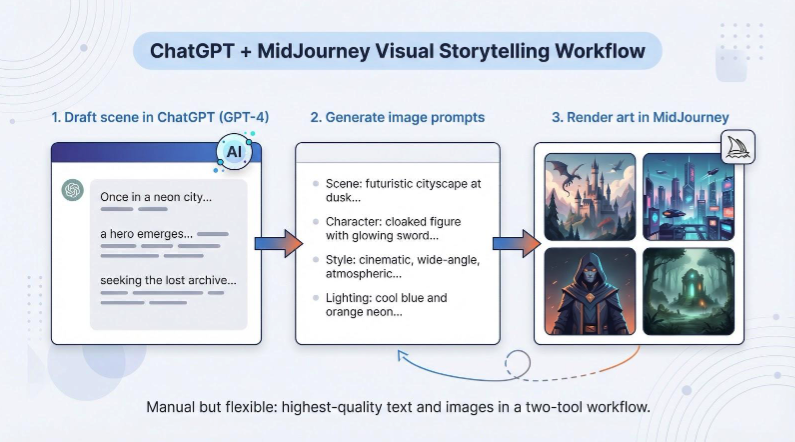
Task: Select the neon futuristic city image
Action: tap(688, 194)
